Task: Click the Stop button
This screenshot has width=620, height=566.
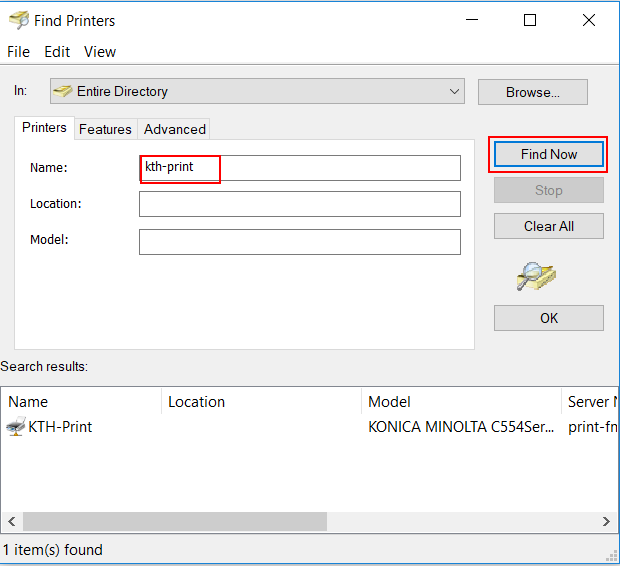Action: (548, 190)
